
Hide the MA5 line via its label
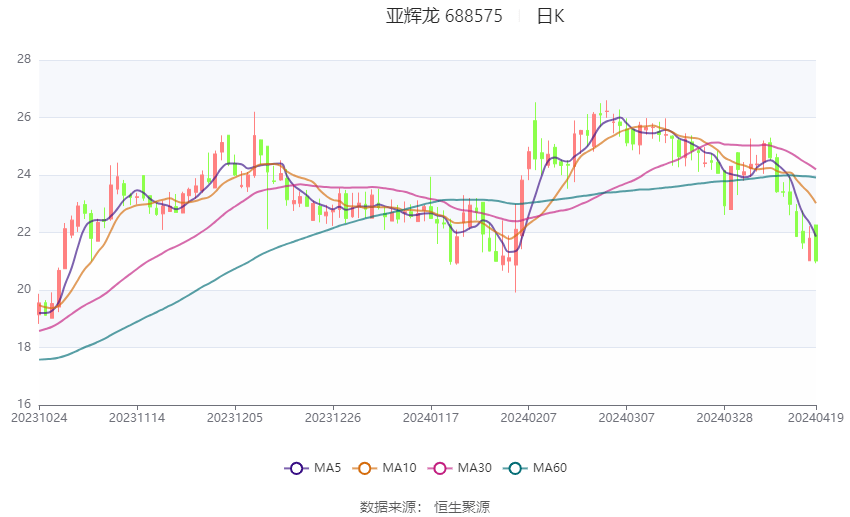pos(327,468)
